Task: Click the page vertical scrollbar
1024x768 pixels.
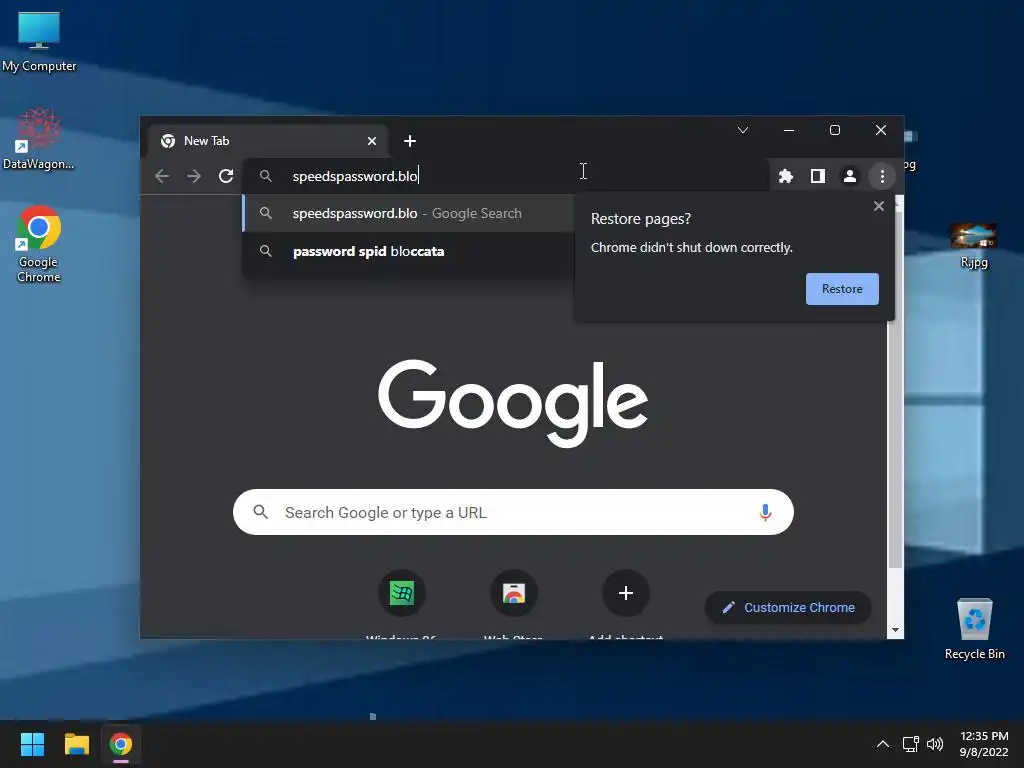Action: pos(895,392)
